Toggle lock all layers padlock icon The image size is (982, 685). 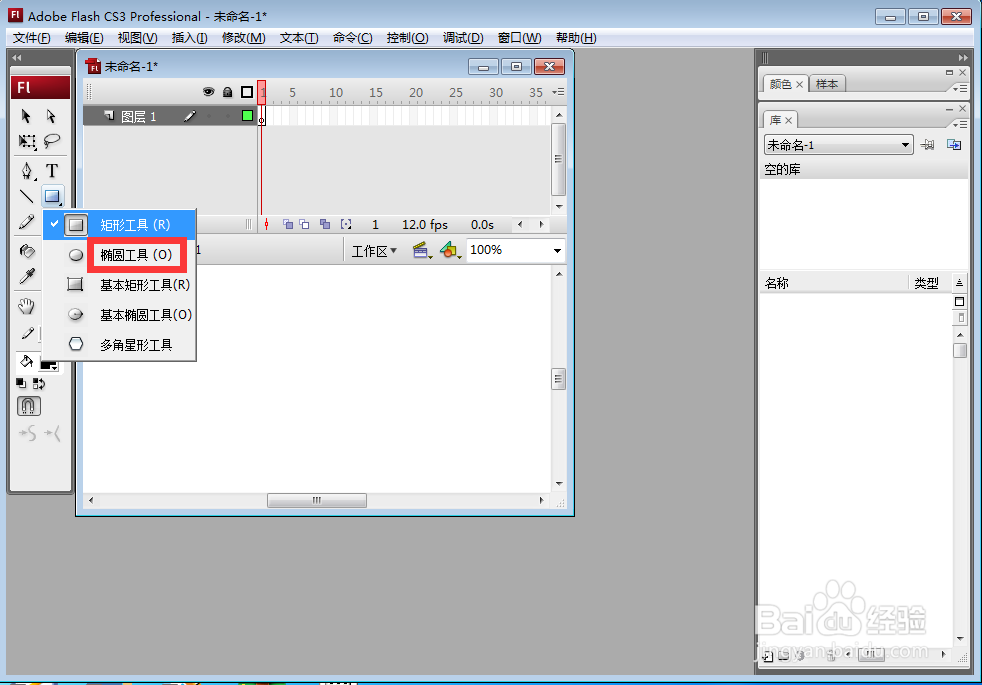pyautogui.click(x=228, y=92)
